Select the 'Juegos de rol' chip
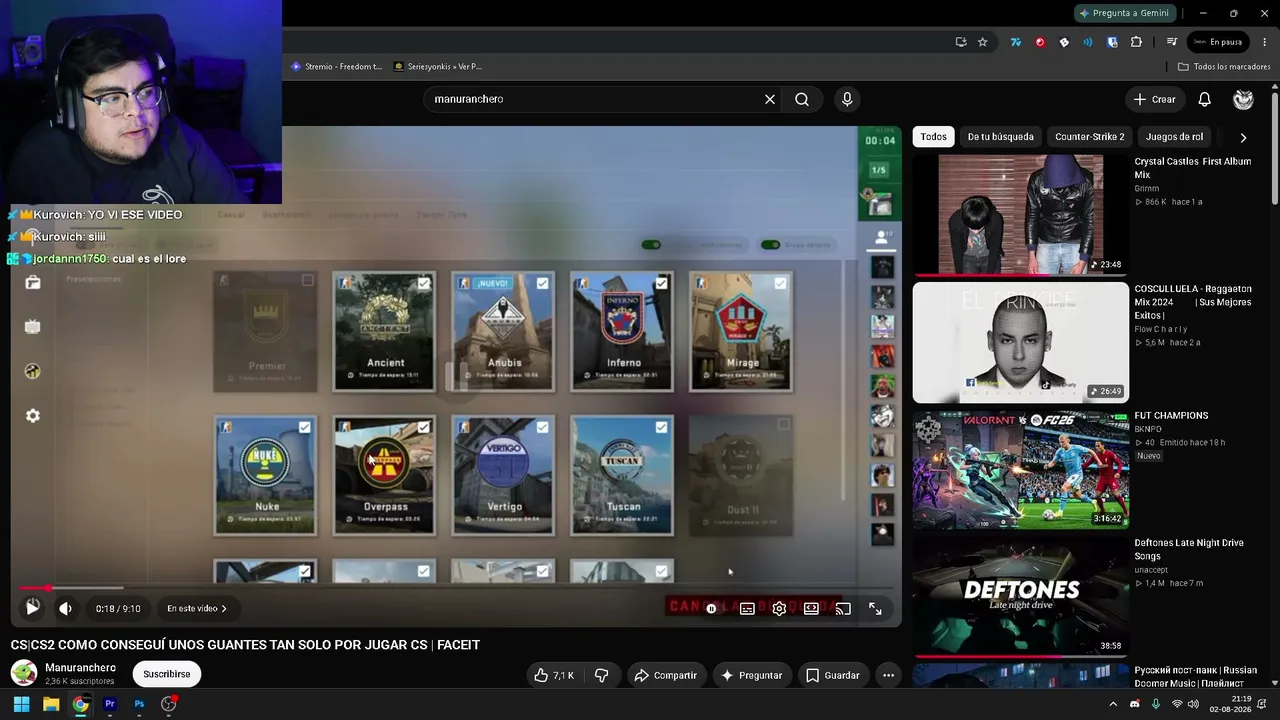The height and width of the screenshot is (720, 1280). (x=1175, y=137)
